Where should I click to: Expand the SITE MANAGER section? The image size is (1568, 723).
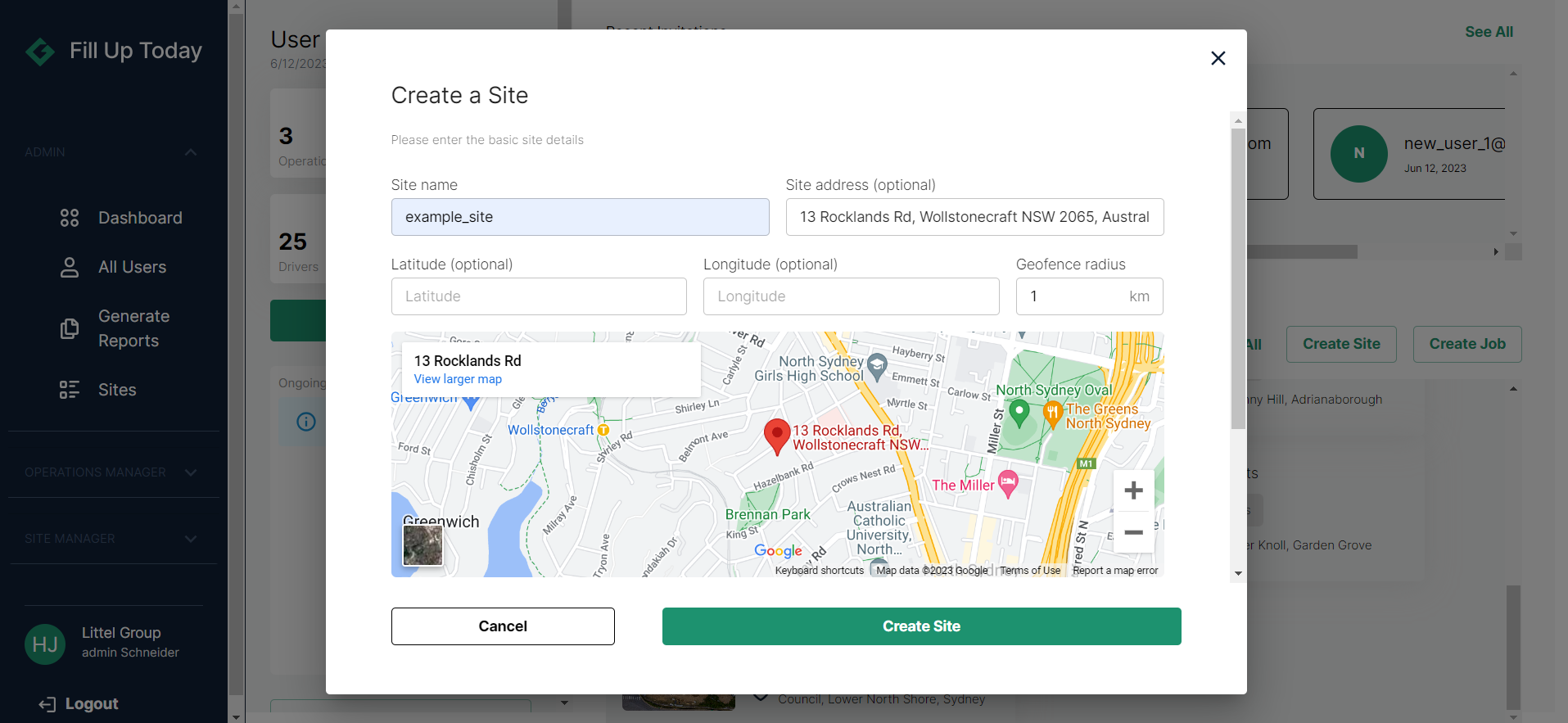(113, 539)
